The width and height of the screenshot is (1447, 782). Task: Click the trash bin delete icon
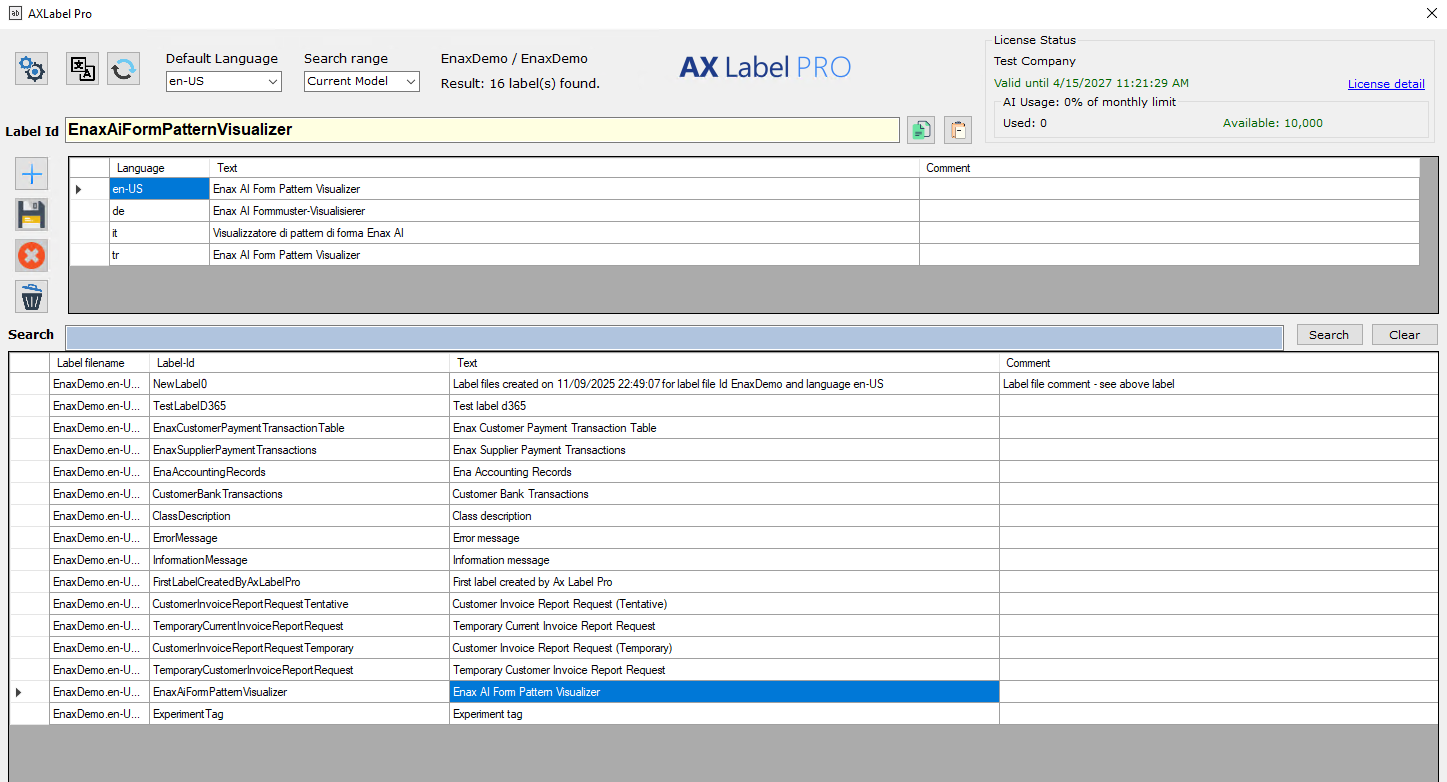tap(32, 297)
